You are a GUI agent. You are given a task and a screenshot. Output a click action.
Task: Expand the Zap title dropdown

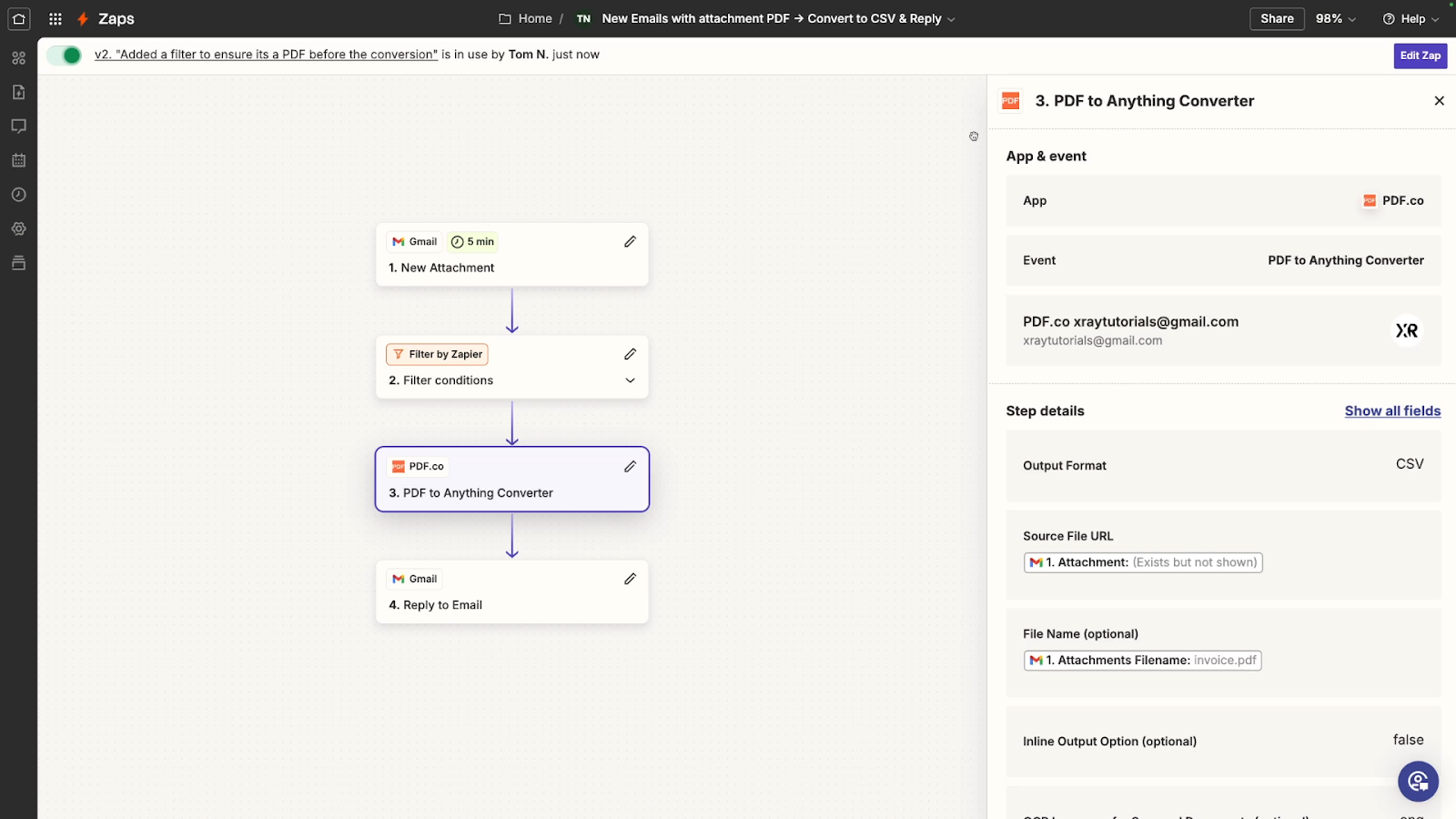(951, 19)
